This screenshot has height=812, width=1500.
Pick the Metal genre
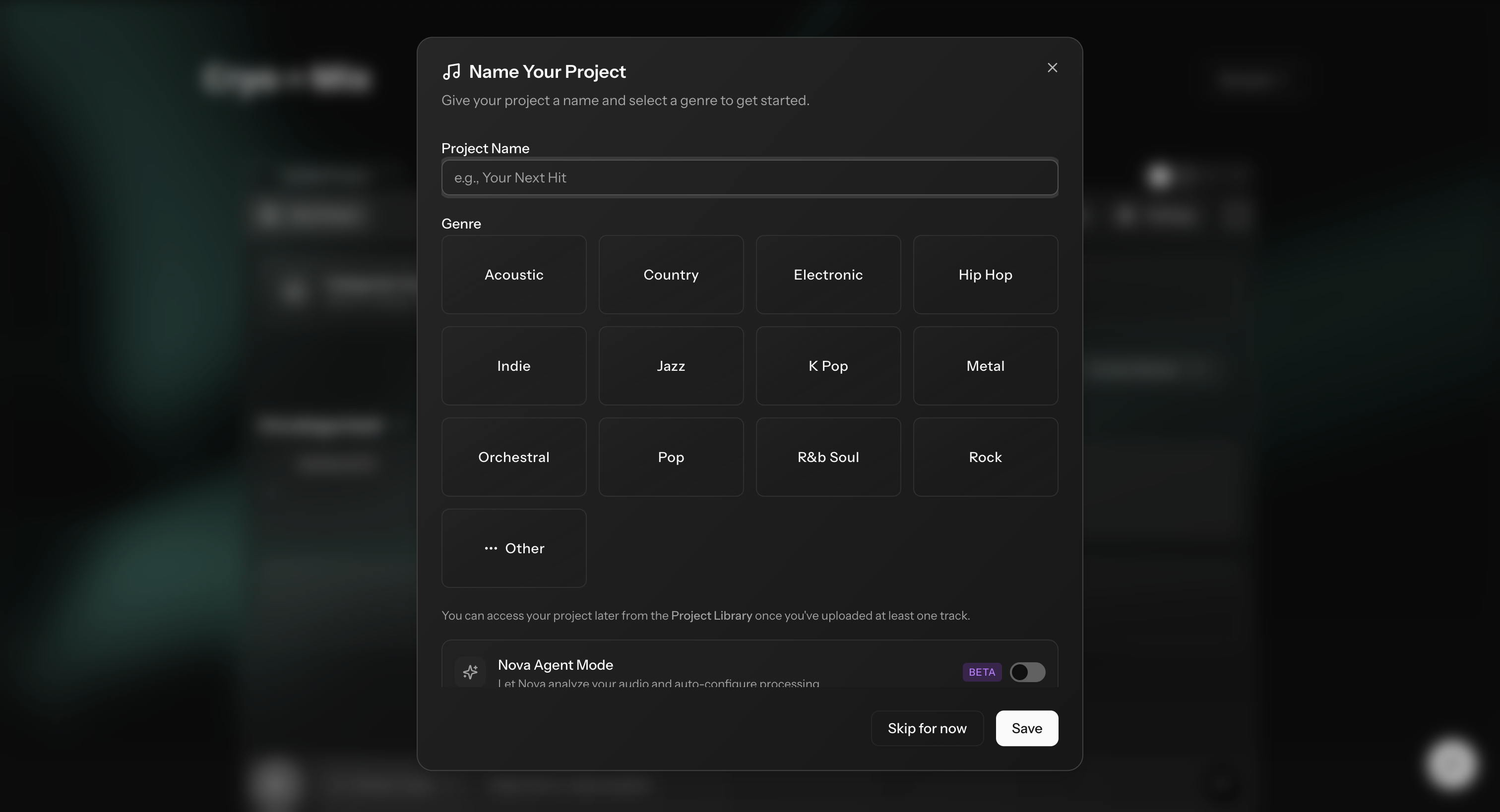click(x=985, y=365)
